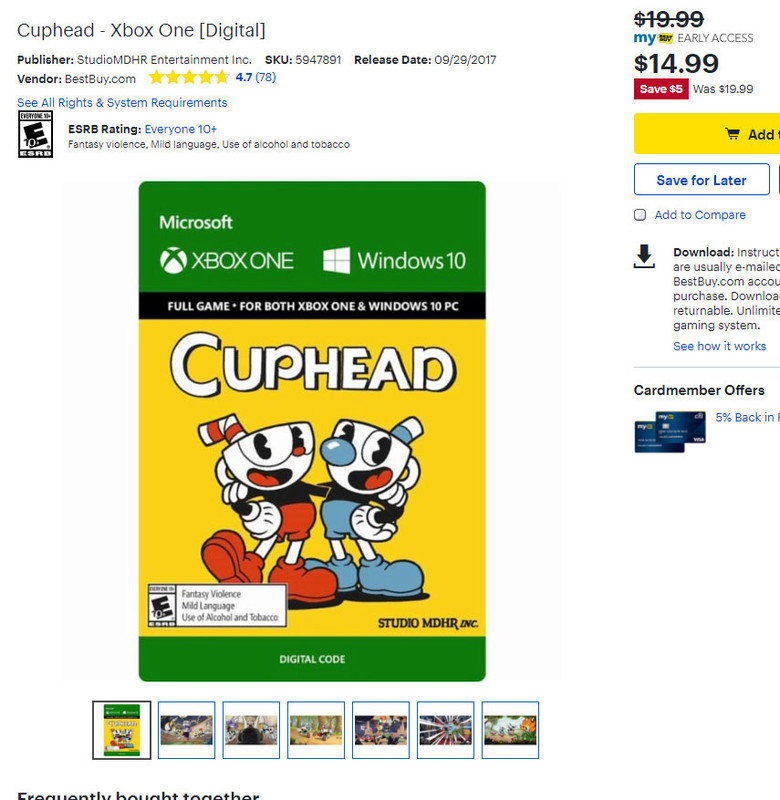Select the last gameplay screenshot thumbnail
This screenshot has width=780, height=800.
click(510, 730)
